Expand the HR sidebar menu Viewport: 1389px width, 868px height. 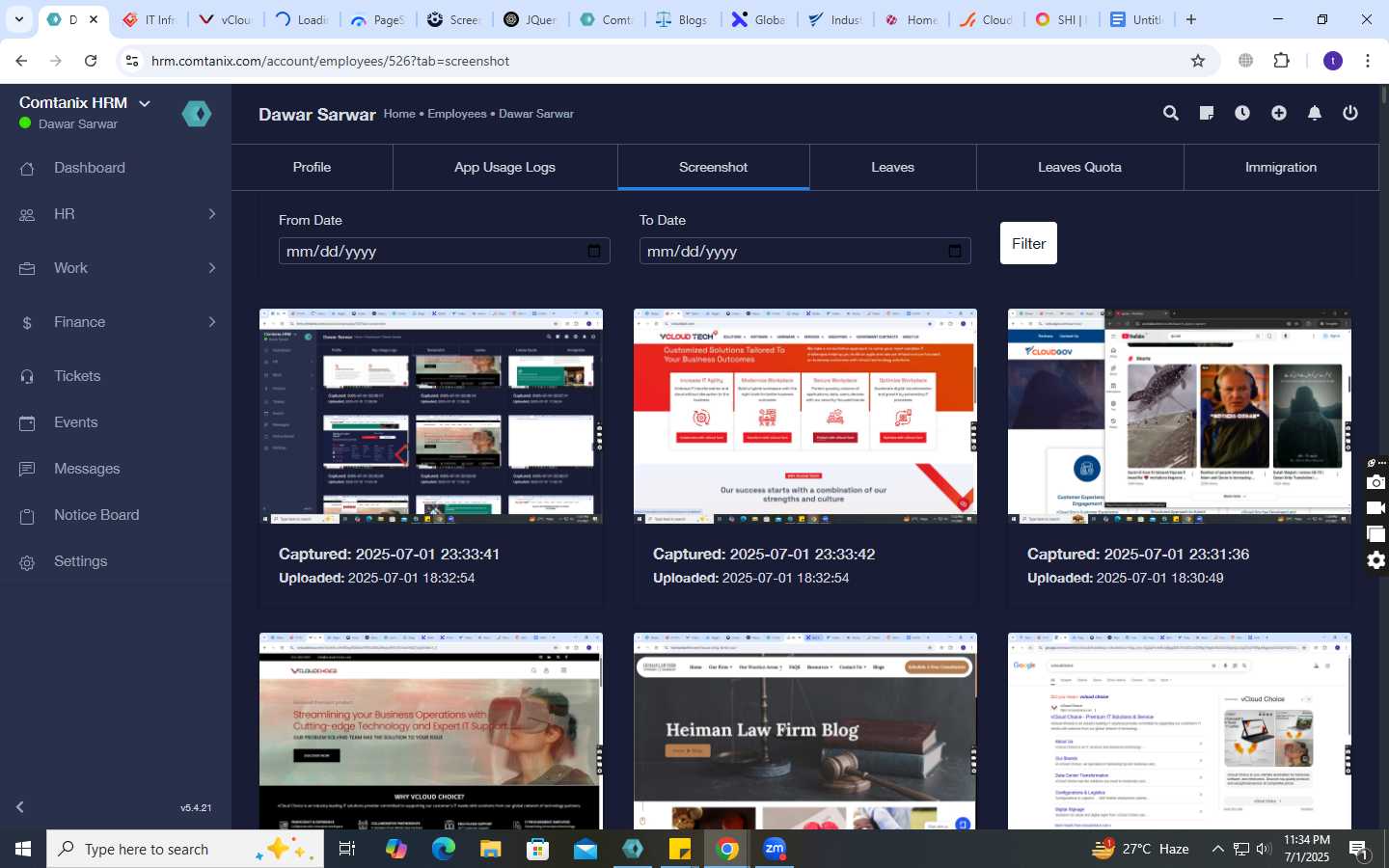coord(116,214)
